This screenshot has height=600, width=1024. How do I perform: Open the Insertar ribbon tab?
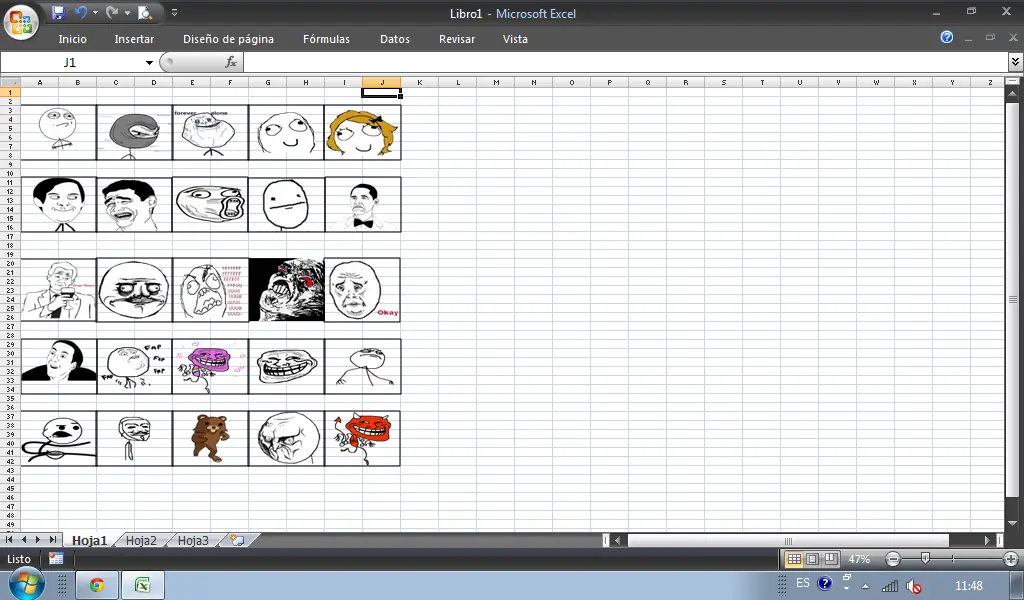134,39
